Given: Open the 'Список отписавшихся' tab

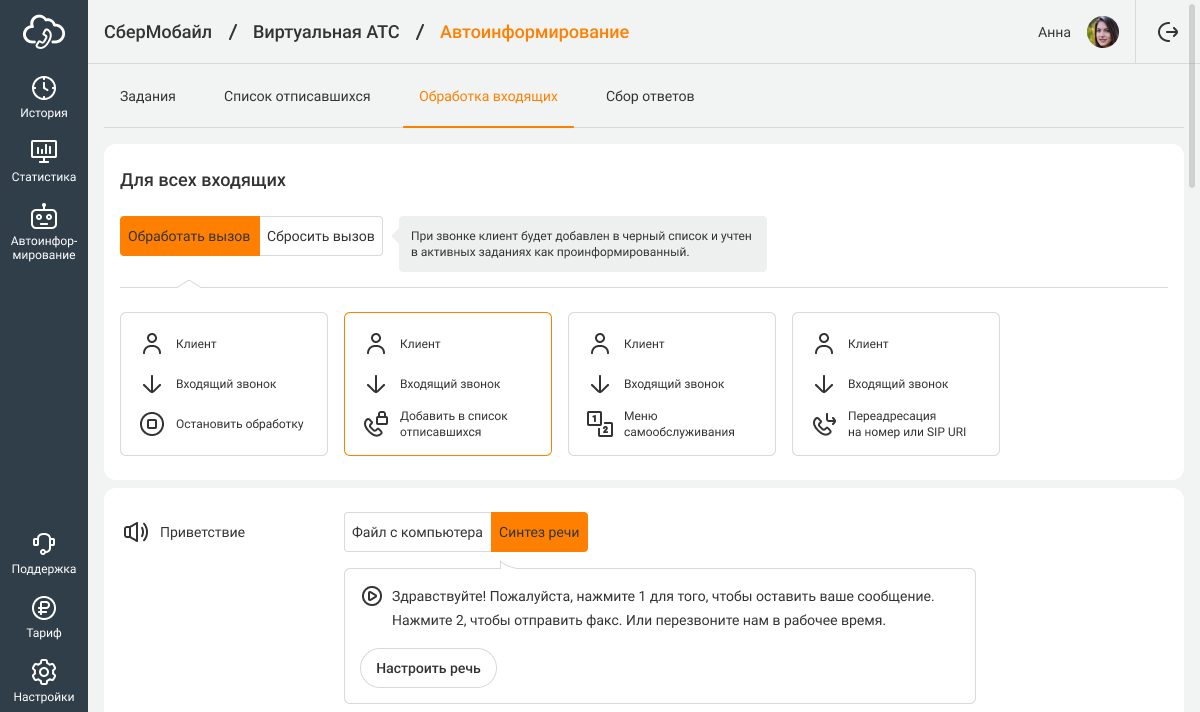Looking at the screenshot, I should coord(297,97).
